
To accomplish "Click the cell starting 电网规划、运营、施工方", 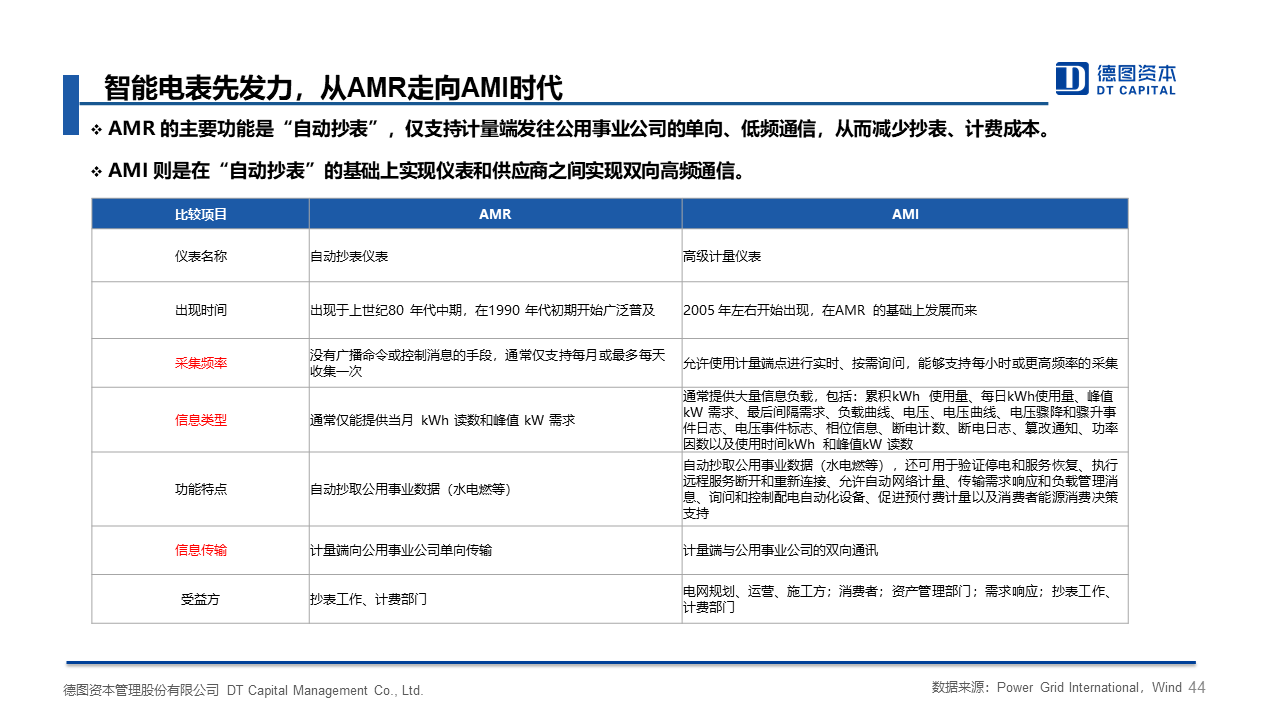I will [x=905, y=599].
